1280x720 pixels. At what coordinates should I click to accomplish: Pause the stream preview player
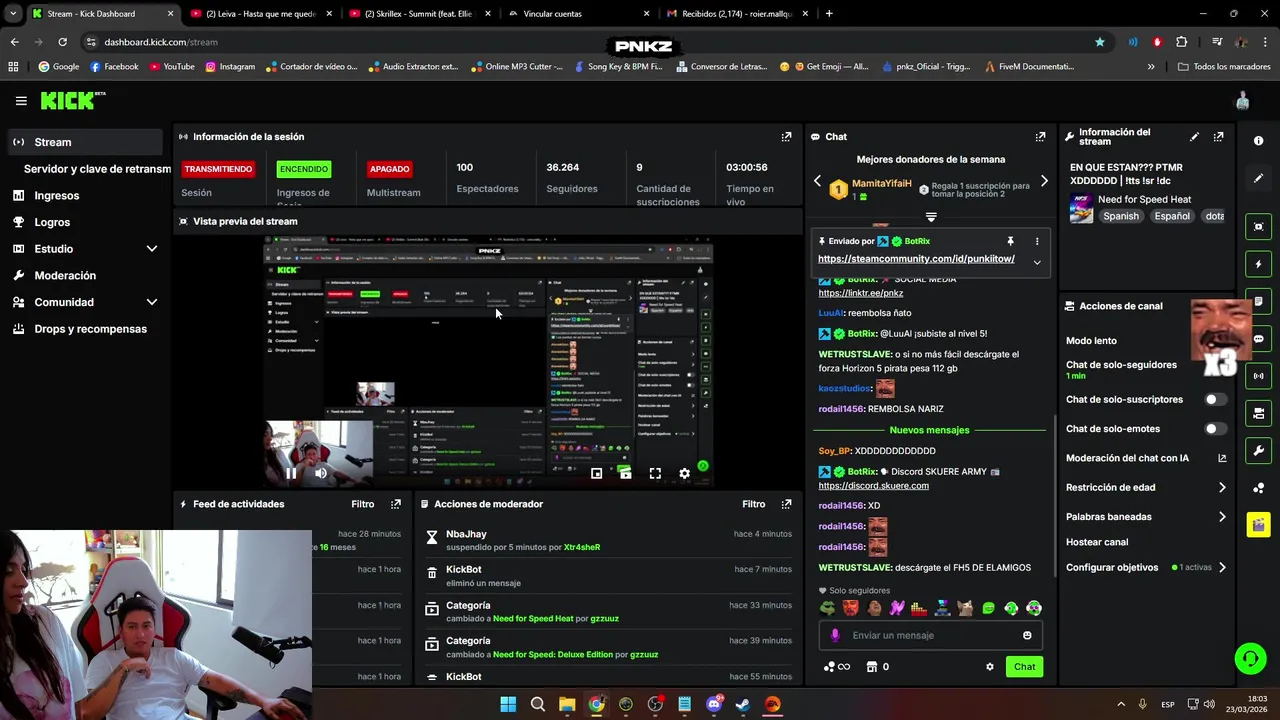[291, 474]
